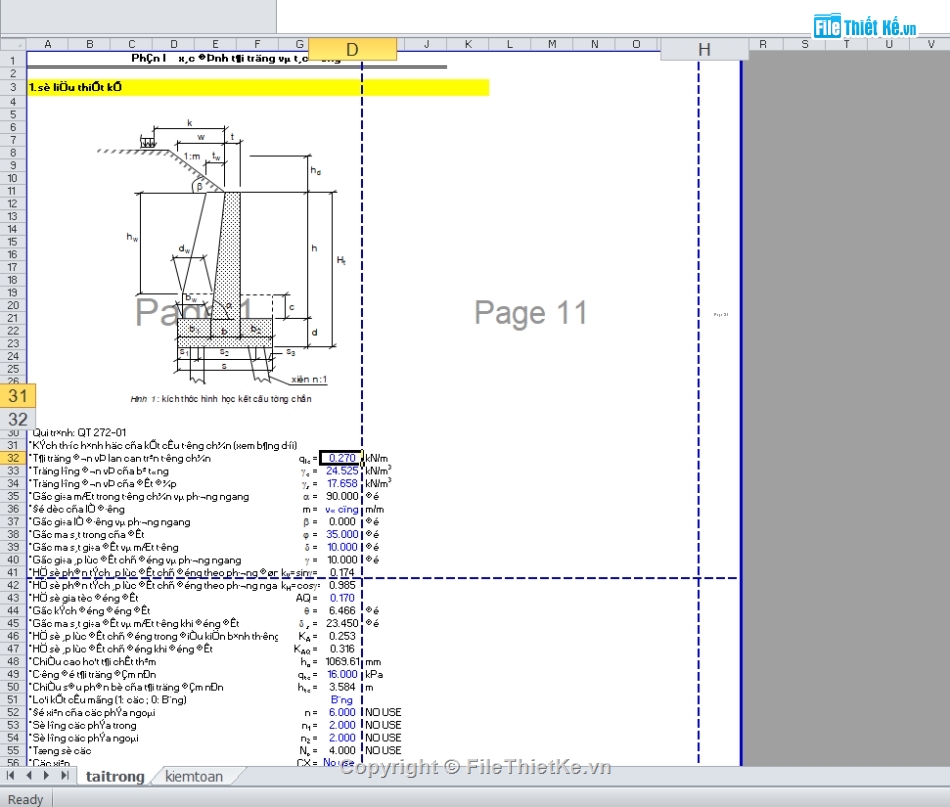
Task: Select row 3 header
Action: [13, 87]
